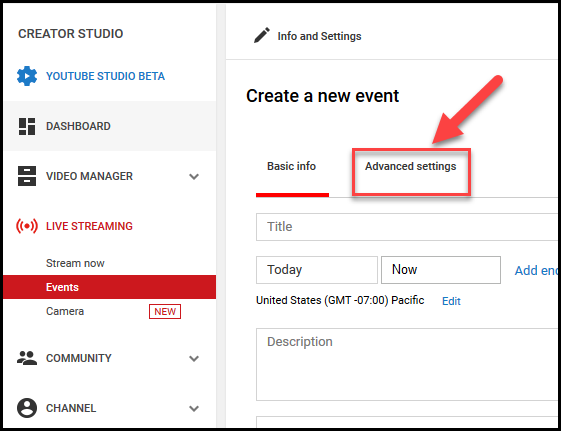Click the United States Pacific timezone text
Viewport: 561px width, 431px height.
click(340, 300)
